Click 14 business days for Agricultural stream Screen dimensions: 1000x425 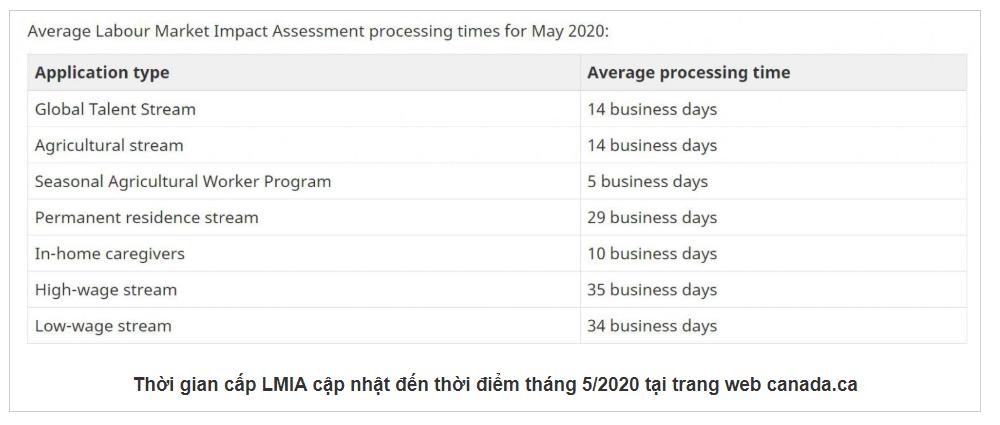click(x=652, y=145)
